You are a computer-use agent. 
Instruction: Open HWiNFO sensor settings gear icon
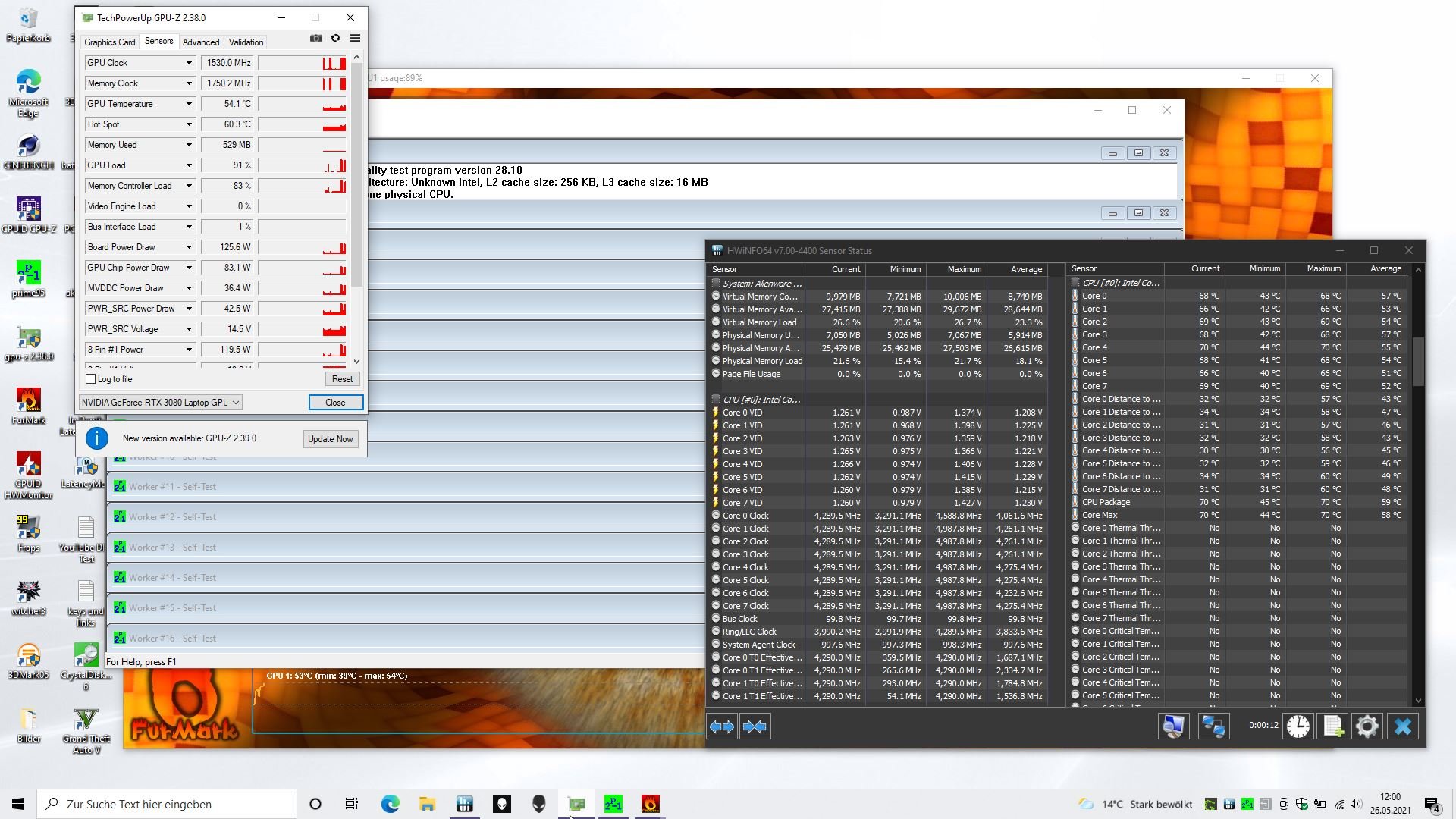[1367, 726]
